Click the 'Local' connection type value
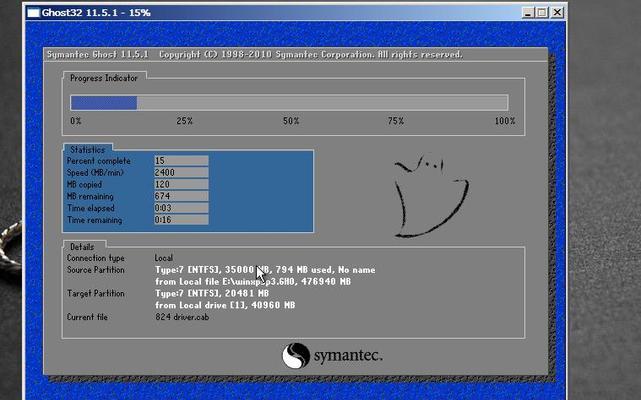The height and width of the screenshot is (400, 641). tap(164, 258)
